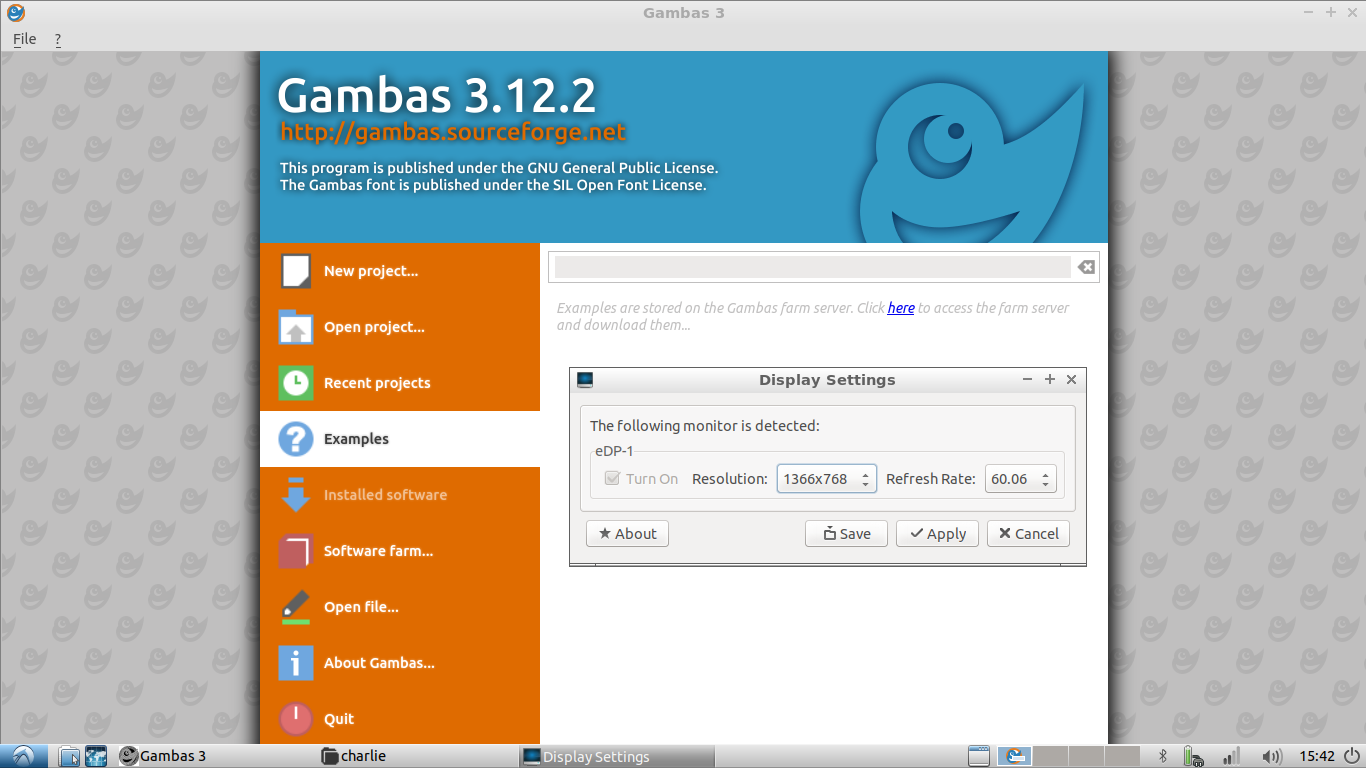Open the Software farm icon

pos(296,551)
